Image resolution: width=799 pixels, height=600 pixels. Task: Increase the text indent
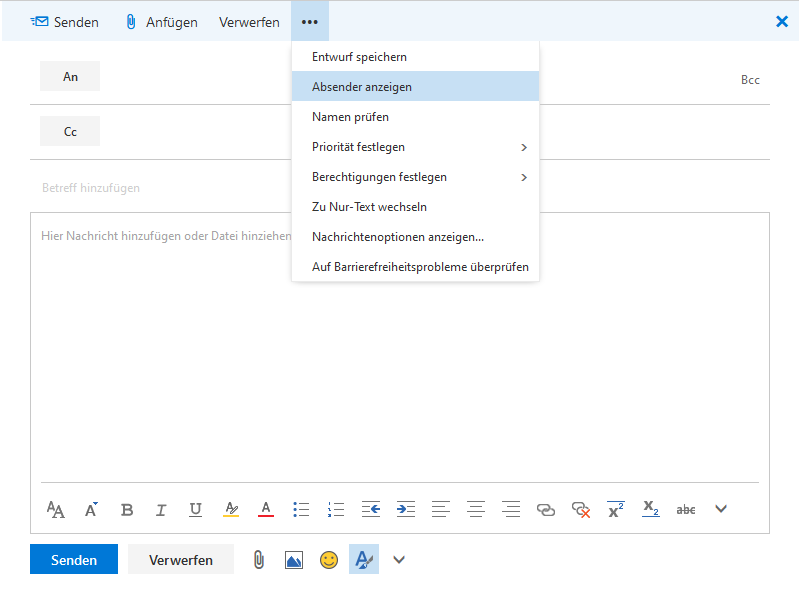pyautogui.click(x=406, y=509)
